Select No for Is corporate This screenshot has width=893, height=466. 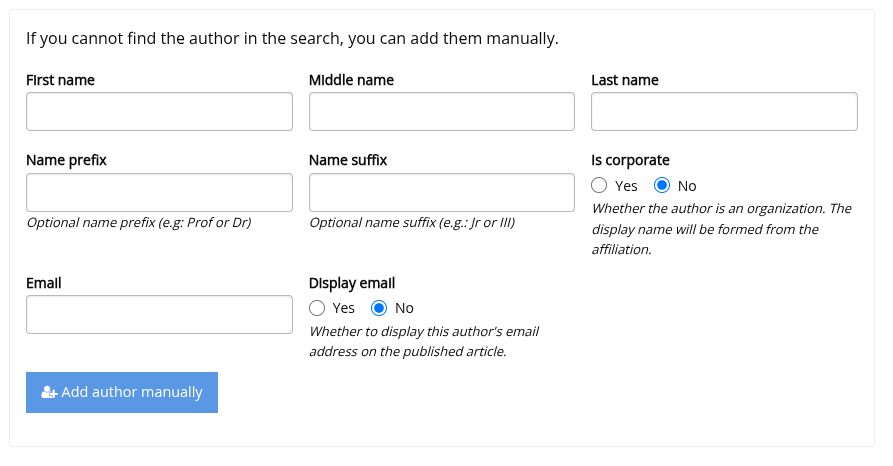(x=661, y=185)
